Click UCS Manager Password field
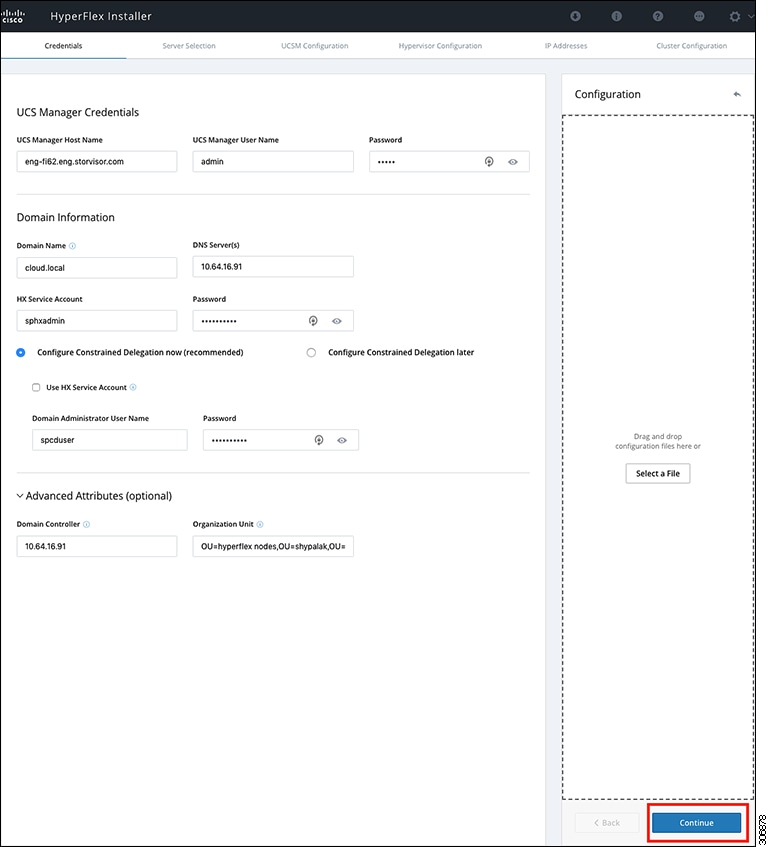Viewport: 768px width, 847px height. [449, 162]
